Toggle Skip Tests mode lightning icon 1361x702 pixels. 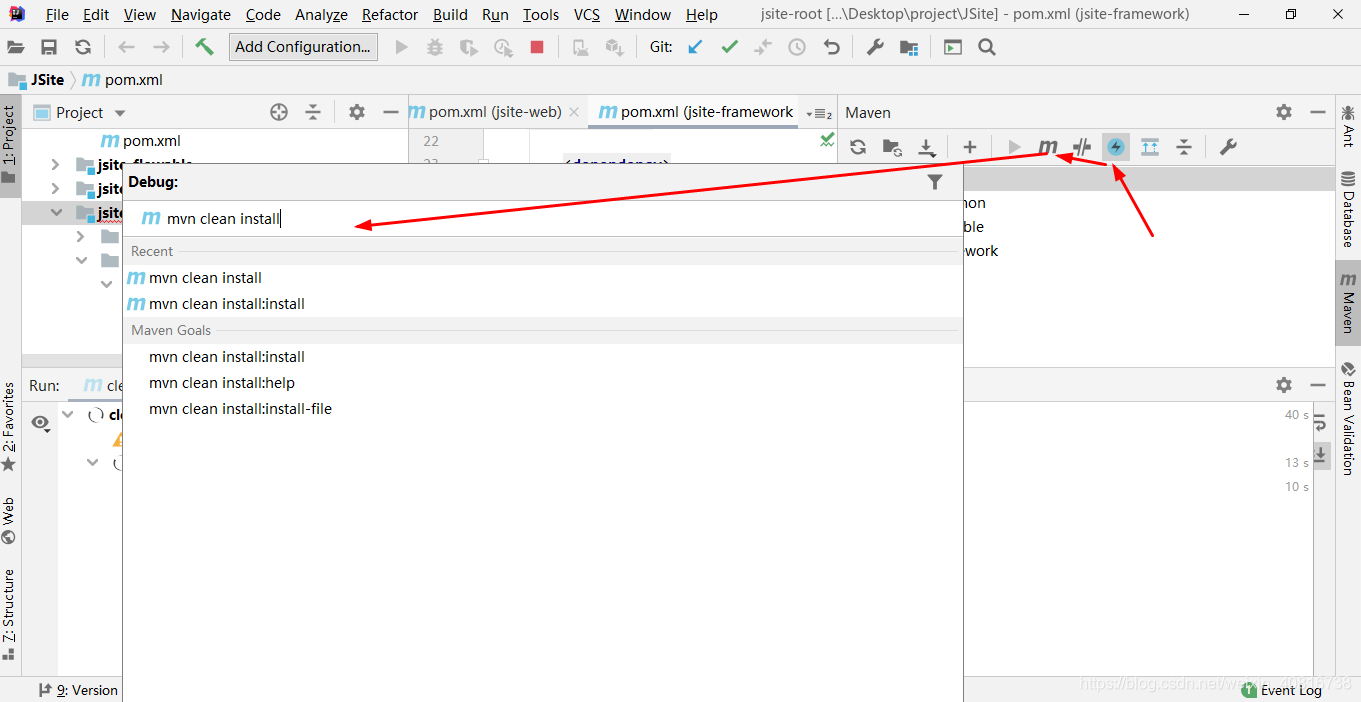1116,147
